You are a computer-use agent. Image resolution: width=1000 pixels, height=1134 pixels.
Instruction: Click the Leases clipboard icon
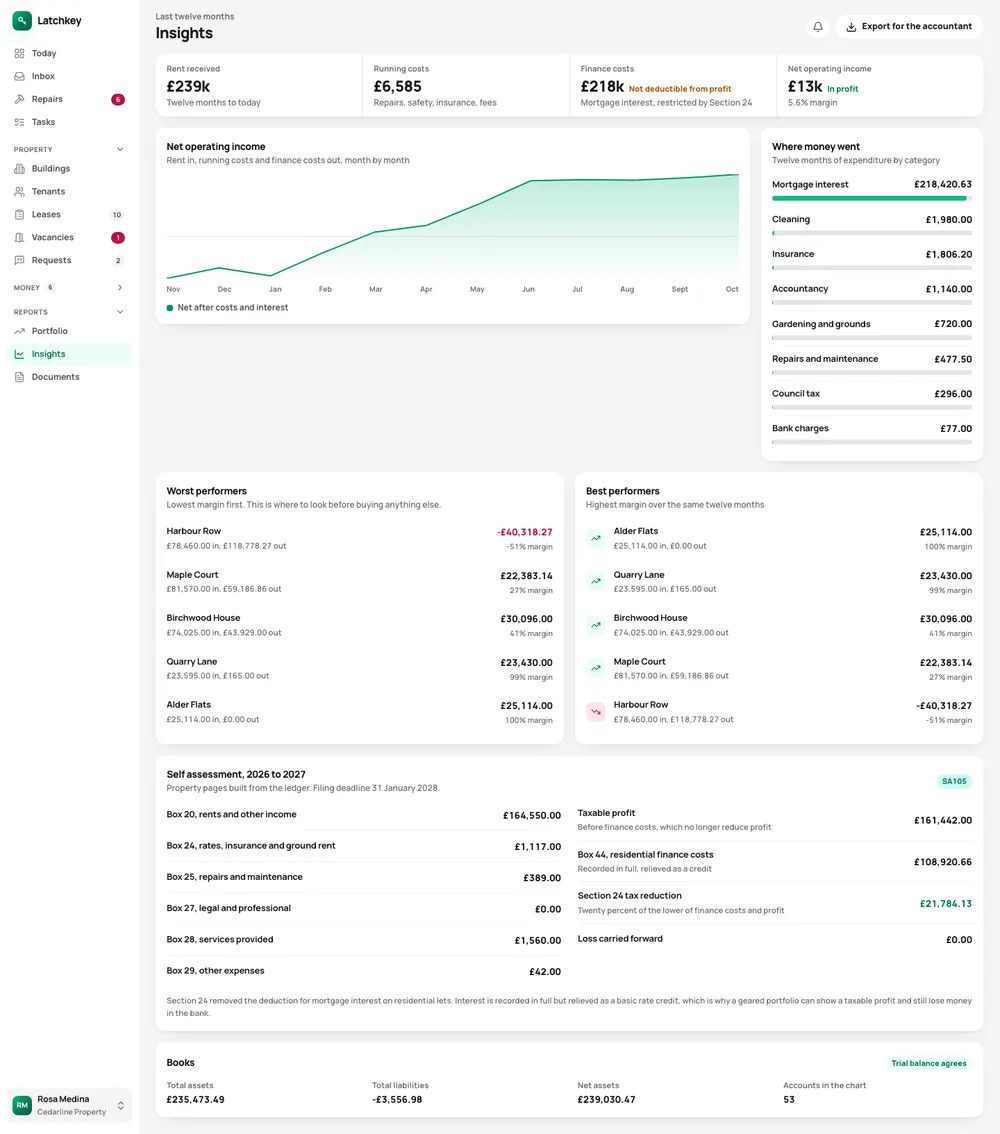[x=20, y=215]
